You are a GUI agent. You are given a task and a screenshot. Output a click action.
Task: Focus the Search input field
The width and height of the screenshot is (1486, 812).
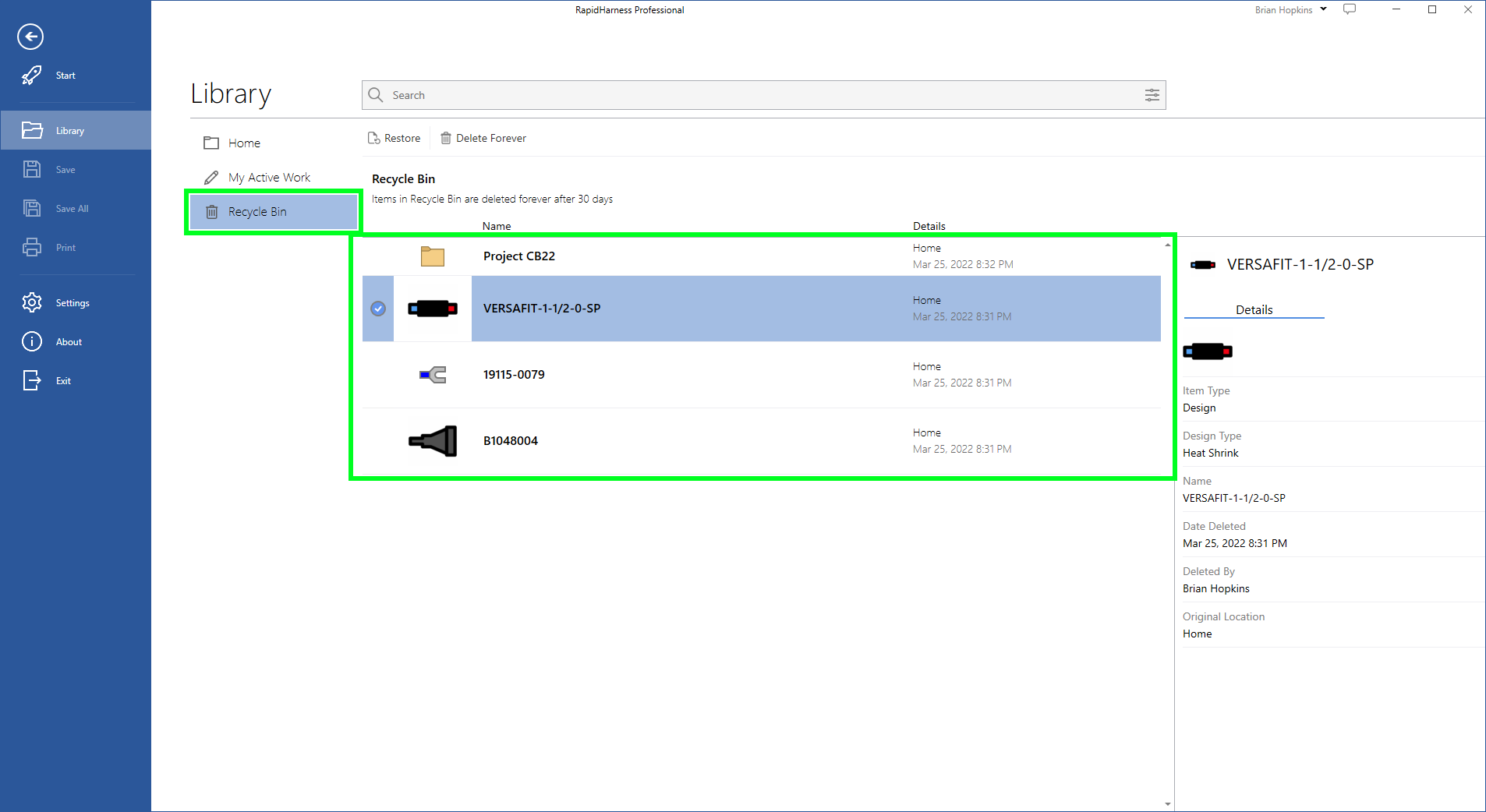764,95
